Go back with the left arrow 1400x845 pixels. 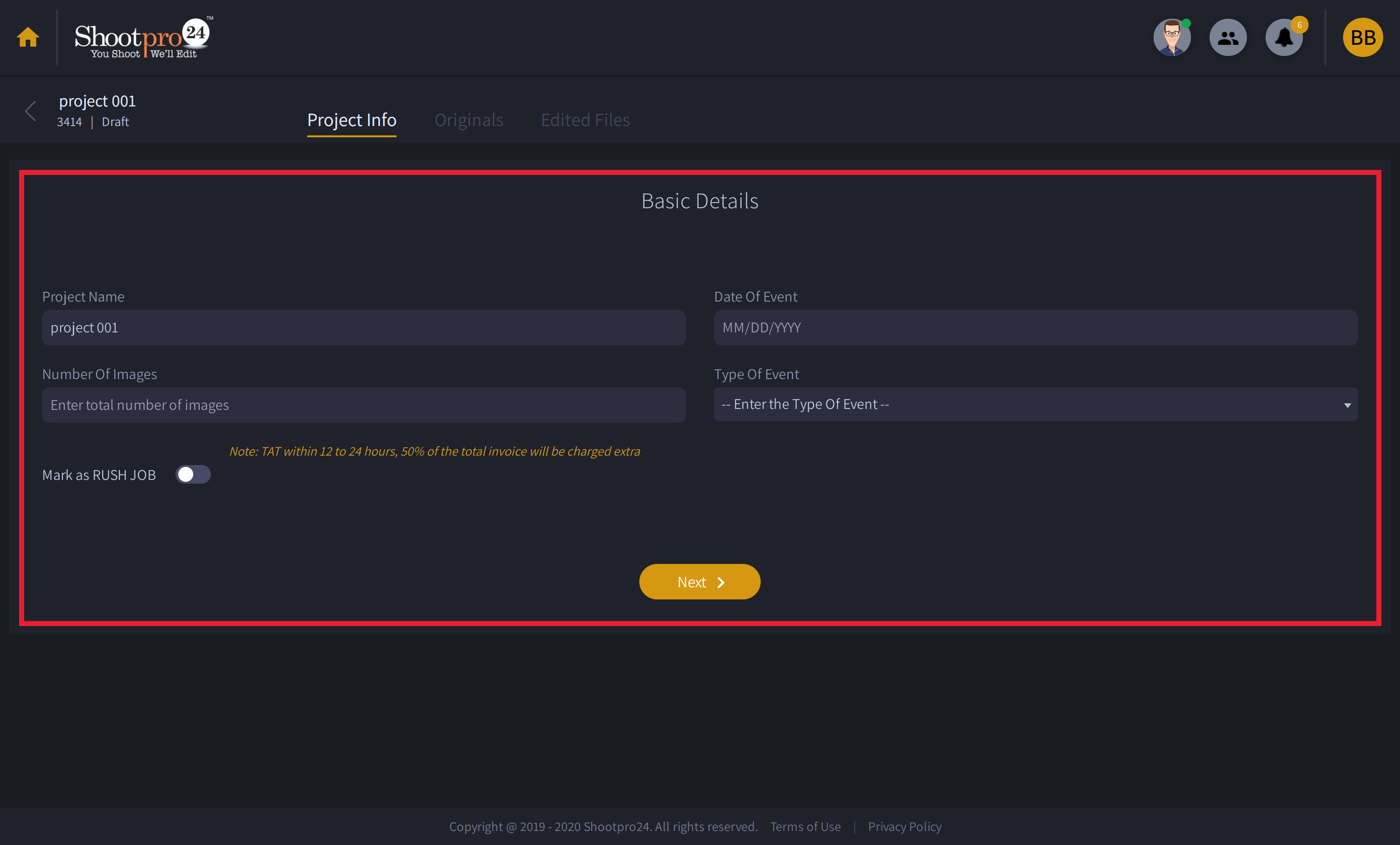point(31,111)
